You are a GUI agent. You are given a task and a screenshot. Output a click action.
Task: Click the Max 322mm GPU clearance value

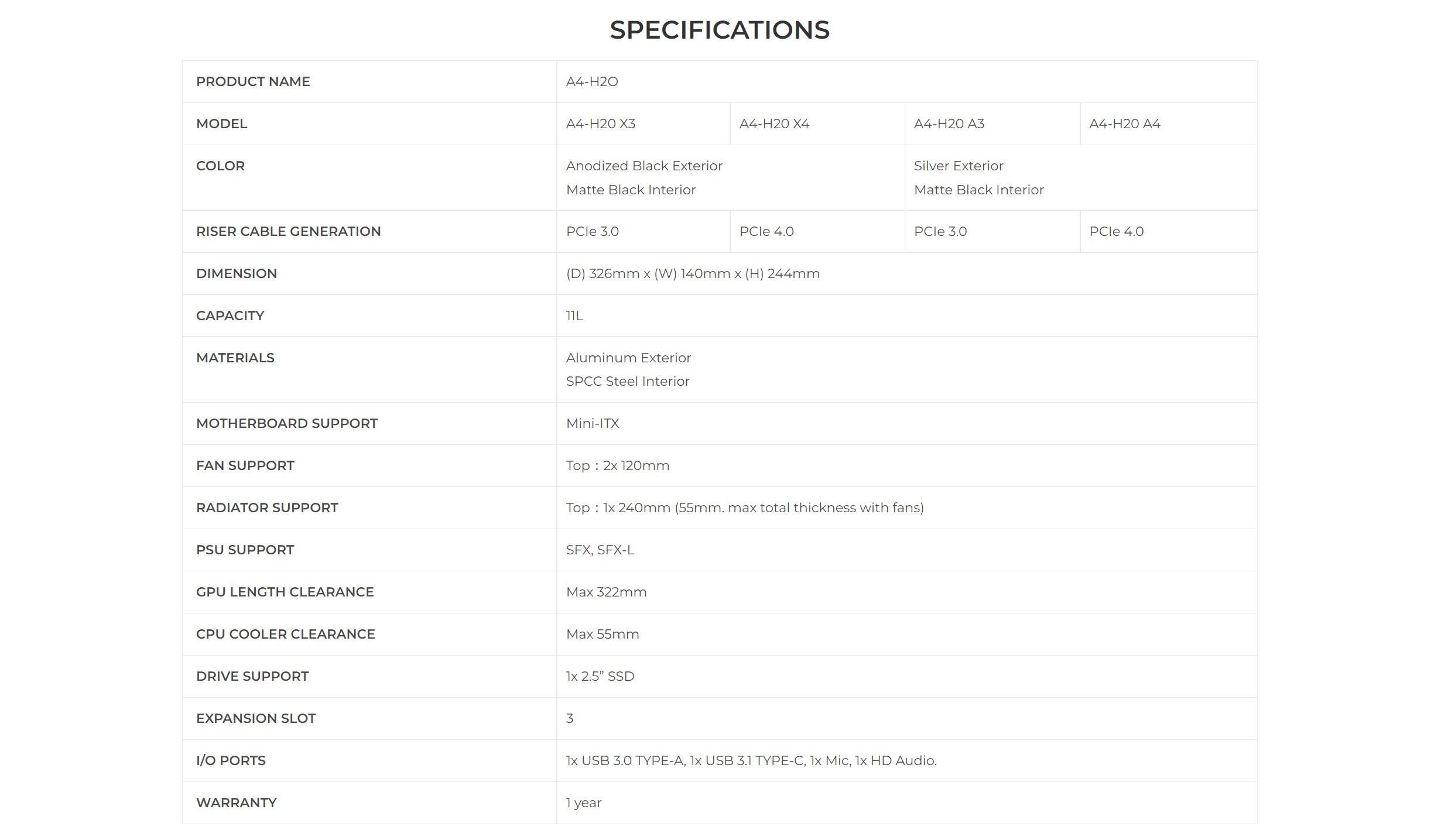[x=606, y=592]
